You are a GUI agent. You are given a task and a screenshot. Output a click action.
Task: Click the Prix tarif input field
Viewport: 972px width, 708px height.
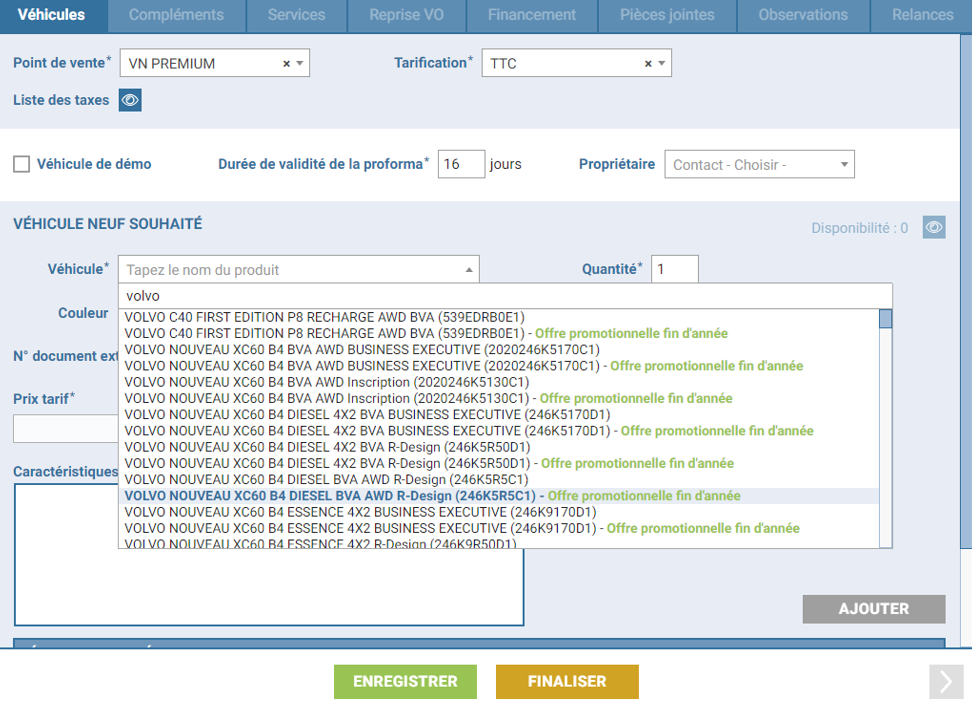pyautogui.click(x=66, y=428)
